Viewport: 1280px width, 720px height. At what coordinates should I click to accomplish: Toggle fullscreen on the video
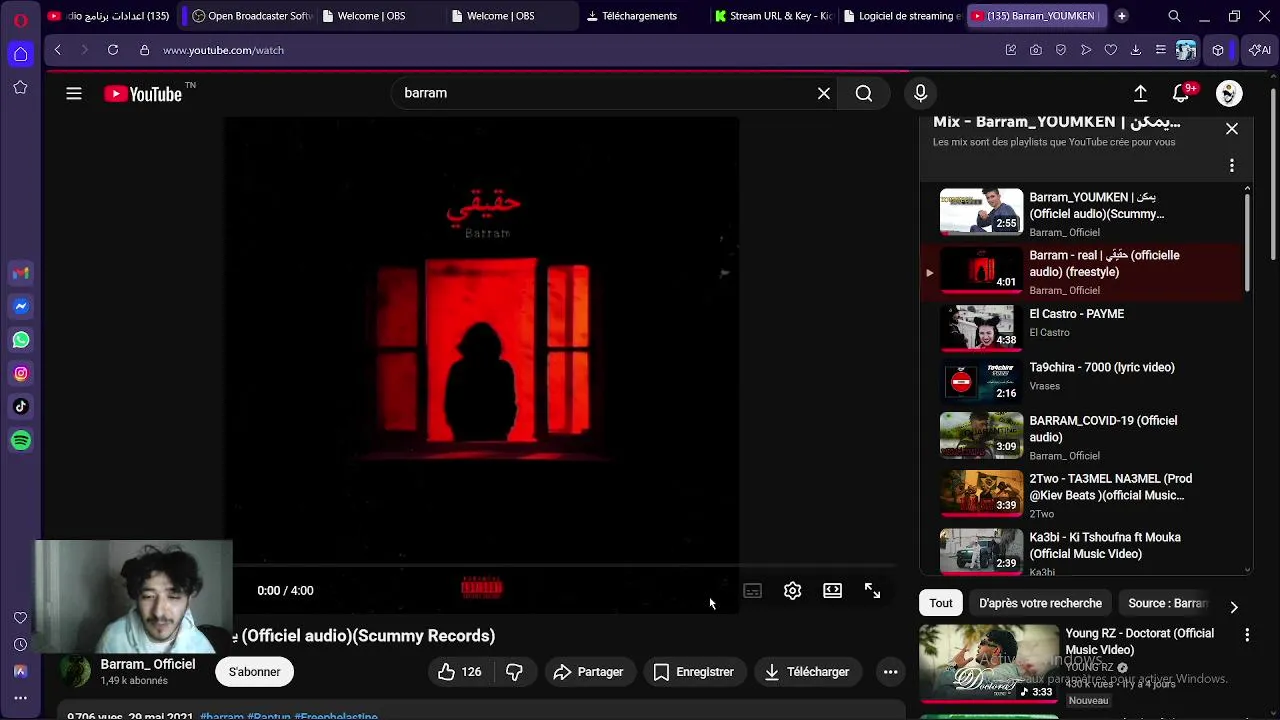point(873,591)
